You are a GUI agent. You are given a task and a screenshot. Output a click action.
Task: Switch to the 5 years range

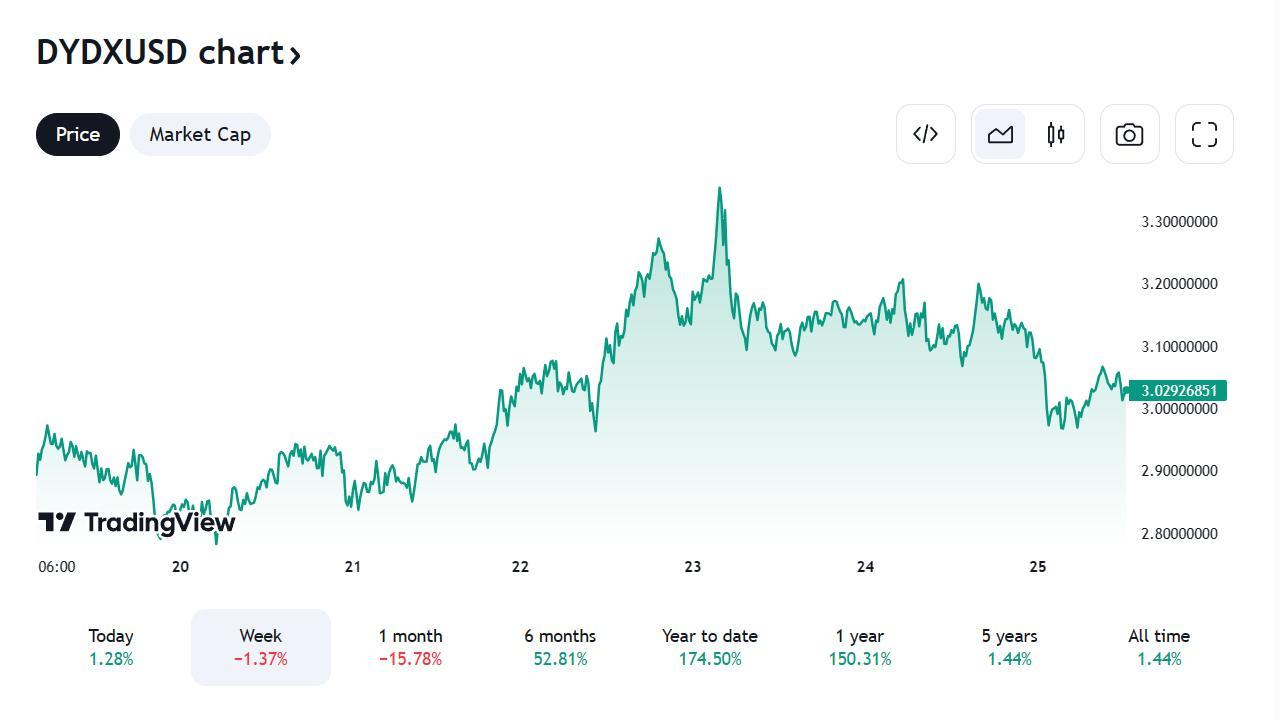pyautogui.click(x=1010, y=647)
